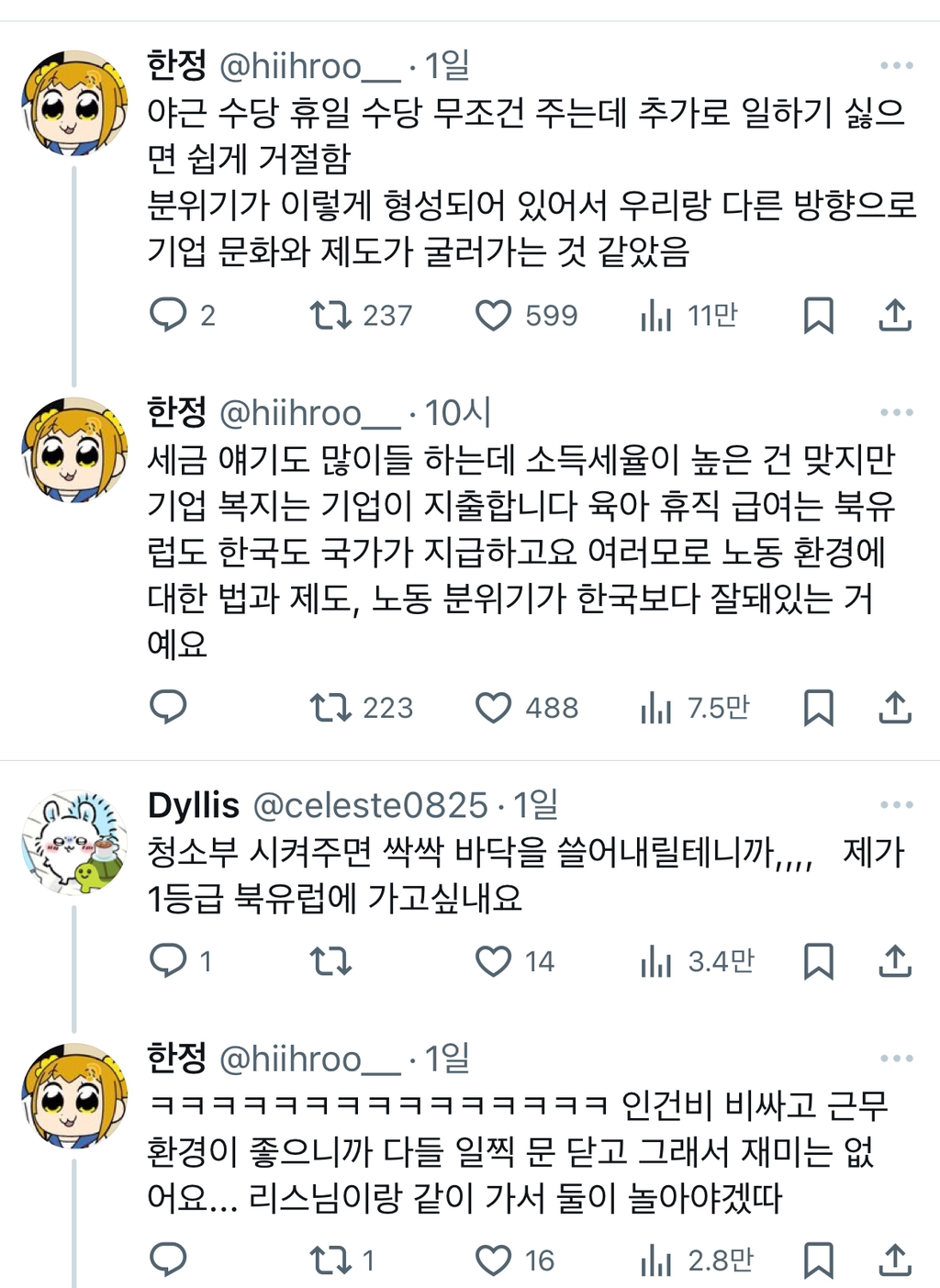Open more options on Dyllis tweet

click(896, 805)
